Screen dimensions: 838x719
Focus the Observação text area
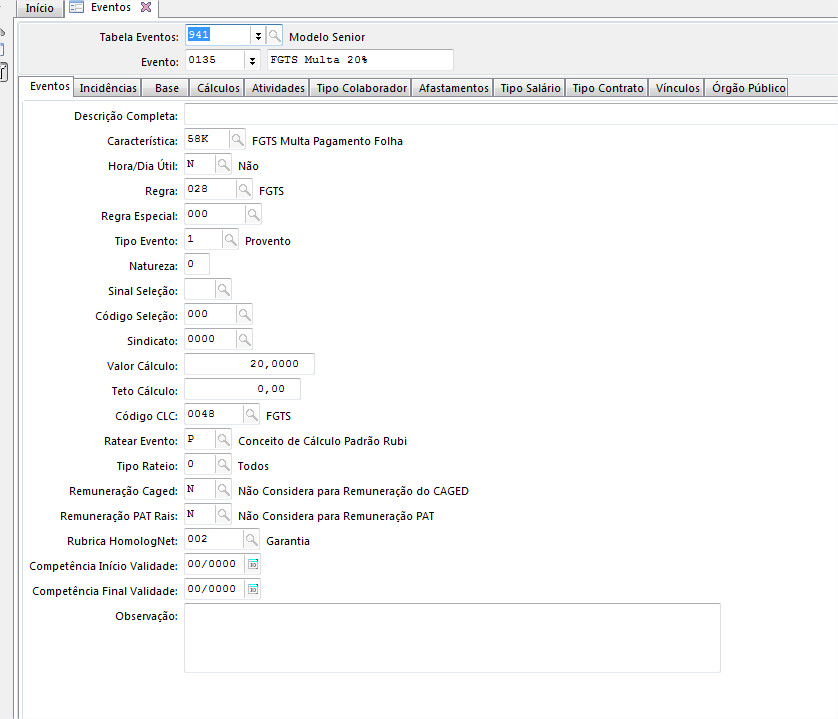tap(452, 638)
